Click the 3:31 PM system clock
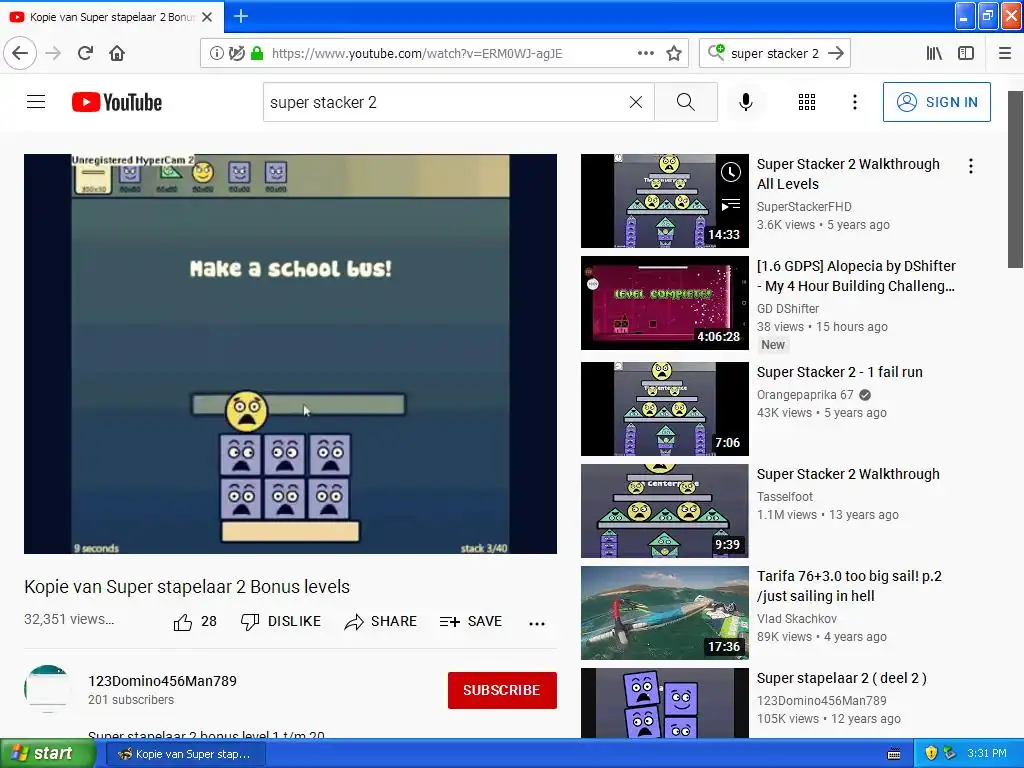The image size is (1024, 768). (x=987, y=754)
